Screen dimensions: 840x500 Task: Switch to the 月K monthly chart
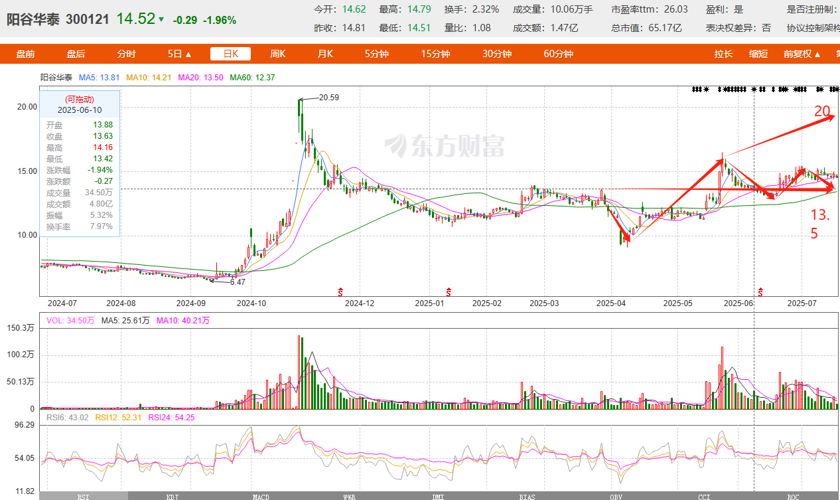[325, 54]
